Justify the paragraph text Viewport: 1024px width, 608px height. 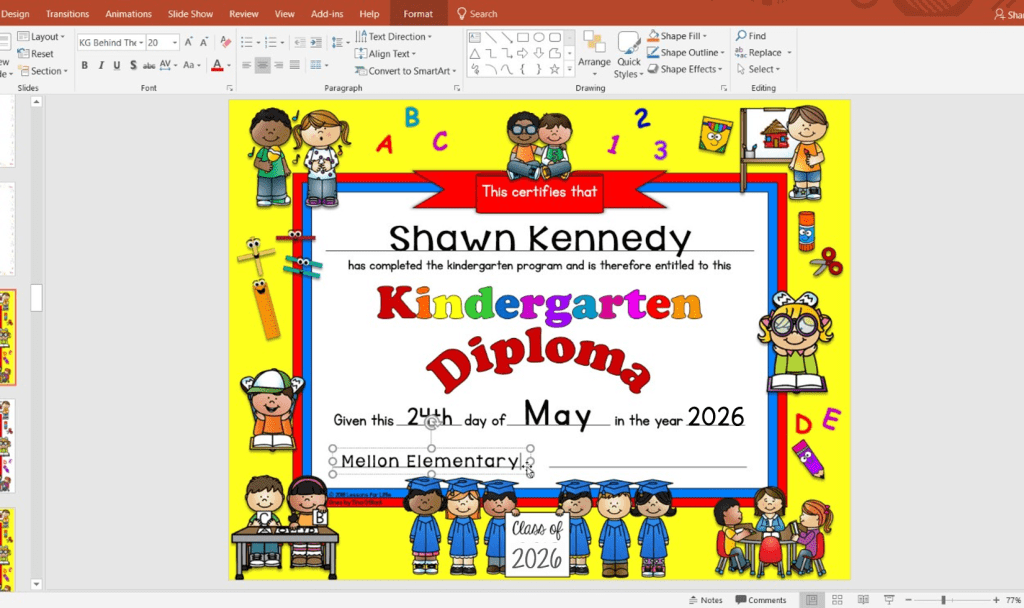(x=295, y=65)
